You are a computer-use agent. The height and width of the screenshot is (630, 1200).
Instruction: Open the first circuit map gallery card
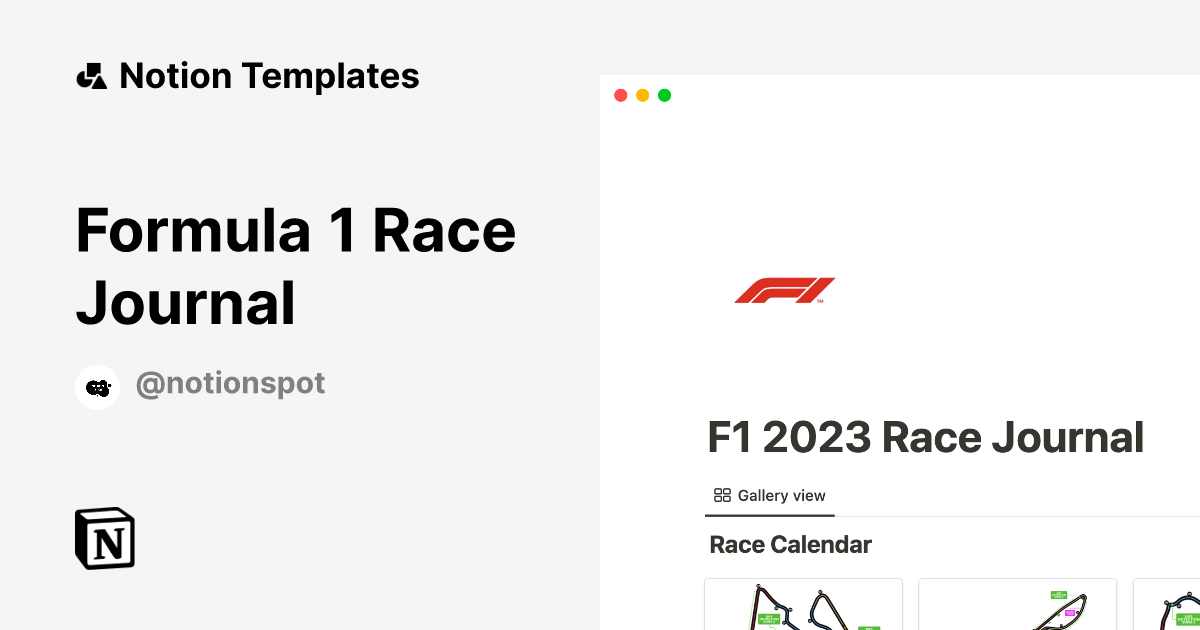coord(803,605)
